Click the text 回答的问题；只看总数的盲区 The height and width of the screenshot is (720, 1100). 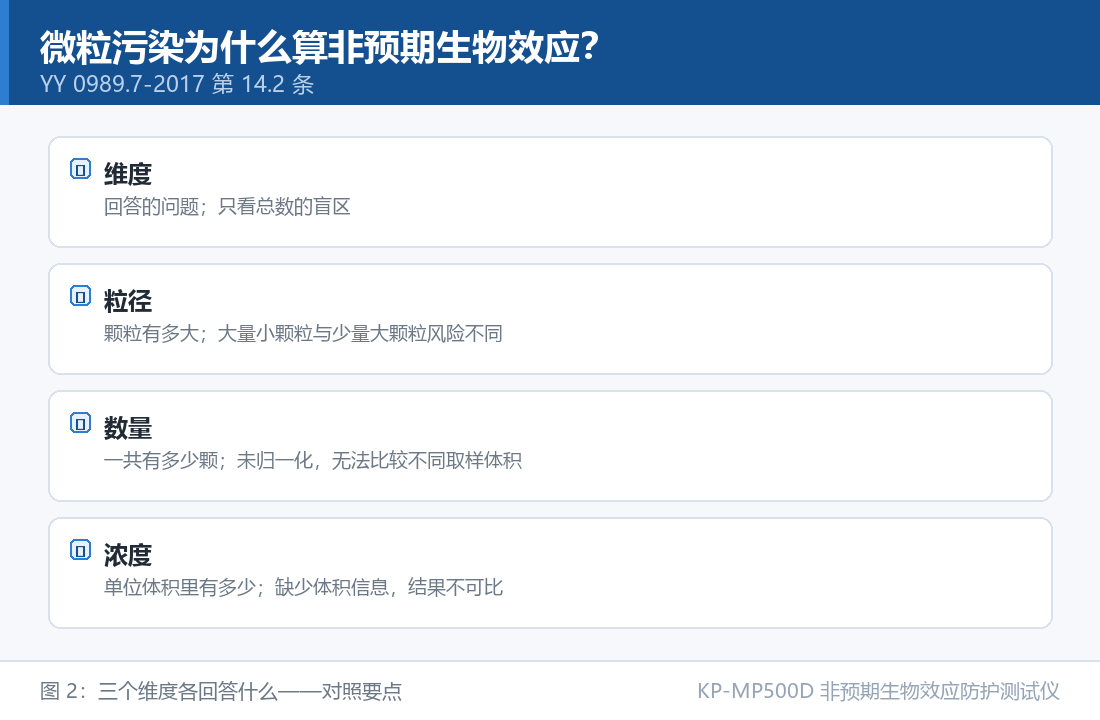coord(227,207)
